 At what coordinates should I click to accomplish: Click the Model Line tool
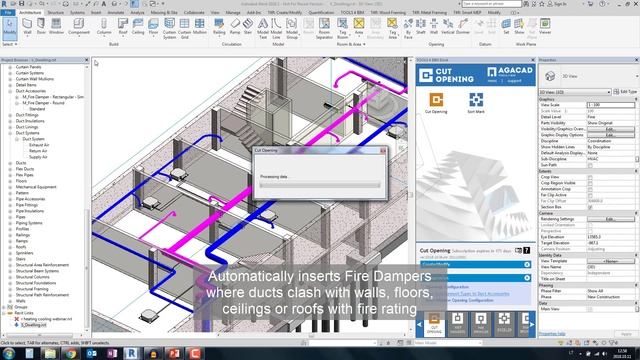(276, 29)
